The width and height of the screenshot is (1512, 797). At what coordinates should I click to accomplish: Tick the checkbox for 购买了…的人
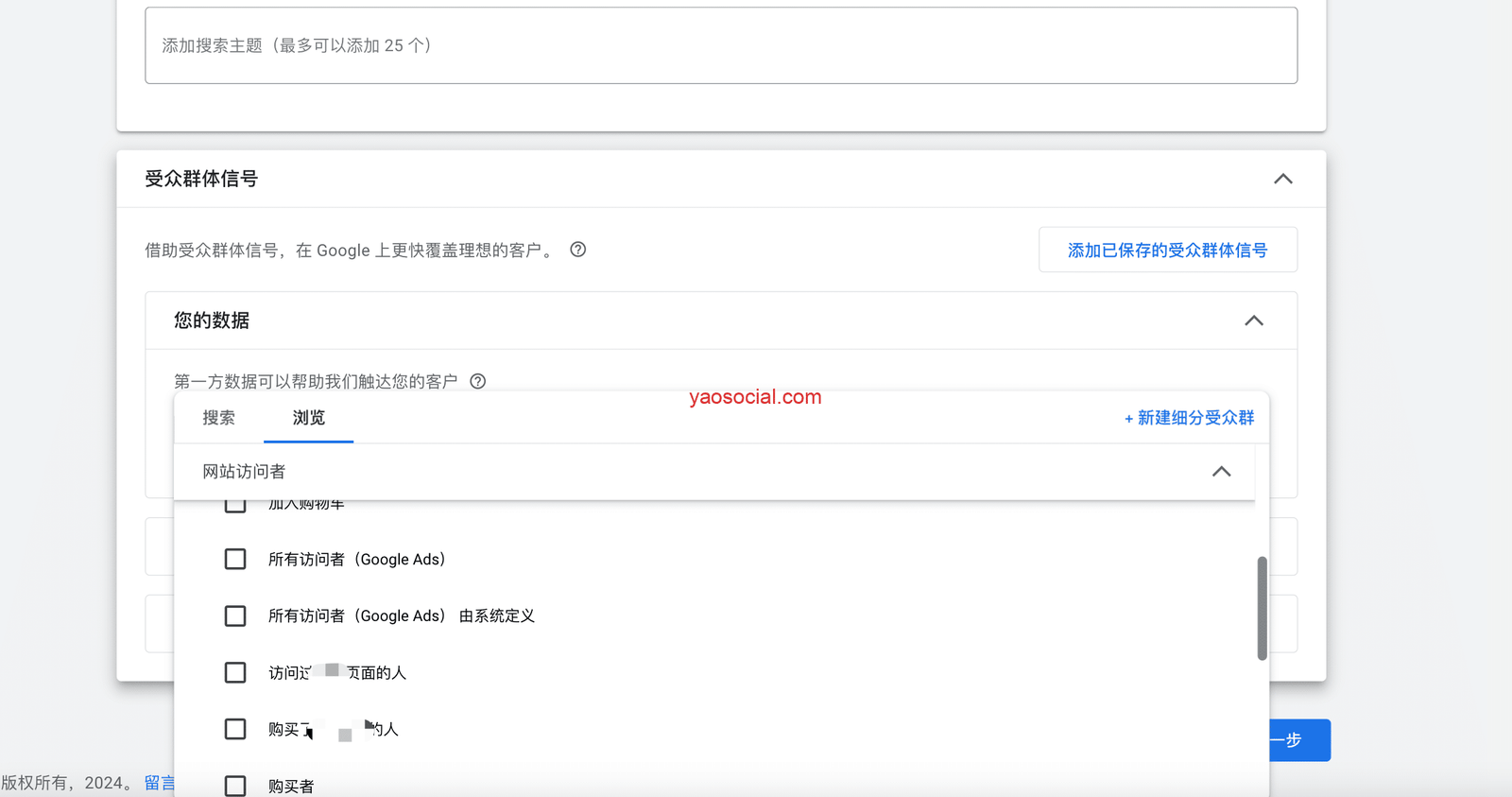[x=235, y=729]
